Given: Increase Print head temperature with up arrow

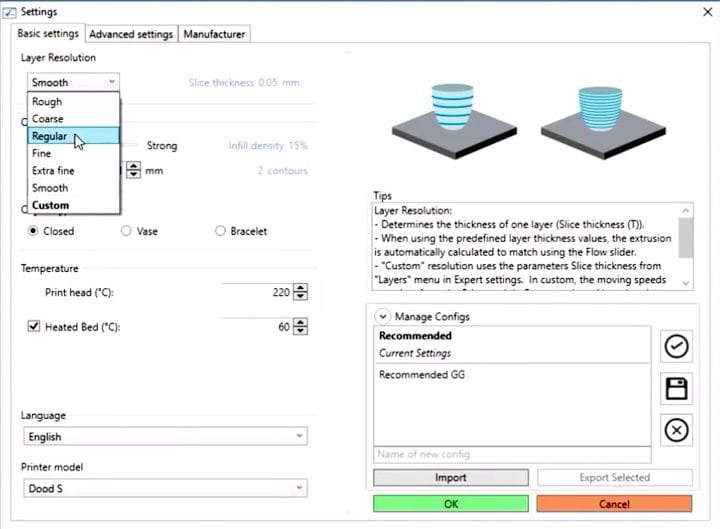Looking at the screenshot, I should click(x=301, y=288).
